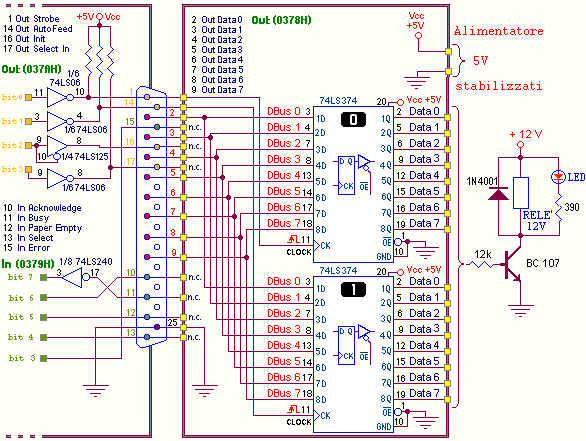Click the green bit 7 input pad
586x441 pixels.
[x=43, y=277]
